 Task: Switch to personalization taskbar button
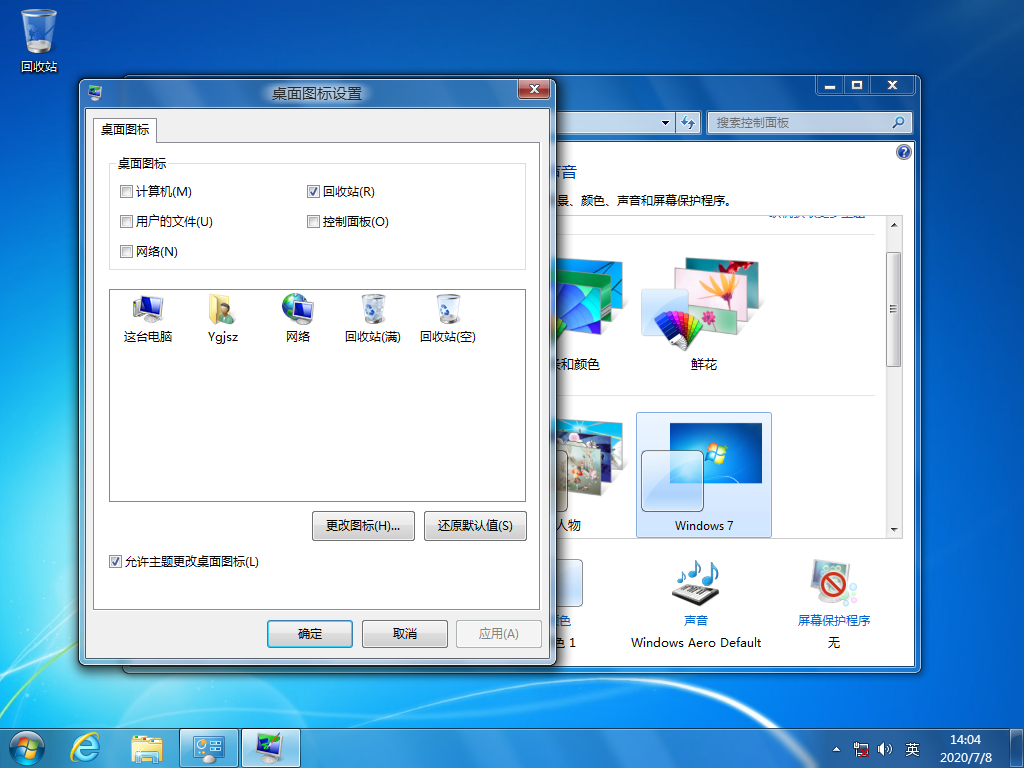[x=270, y=748]
